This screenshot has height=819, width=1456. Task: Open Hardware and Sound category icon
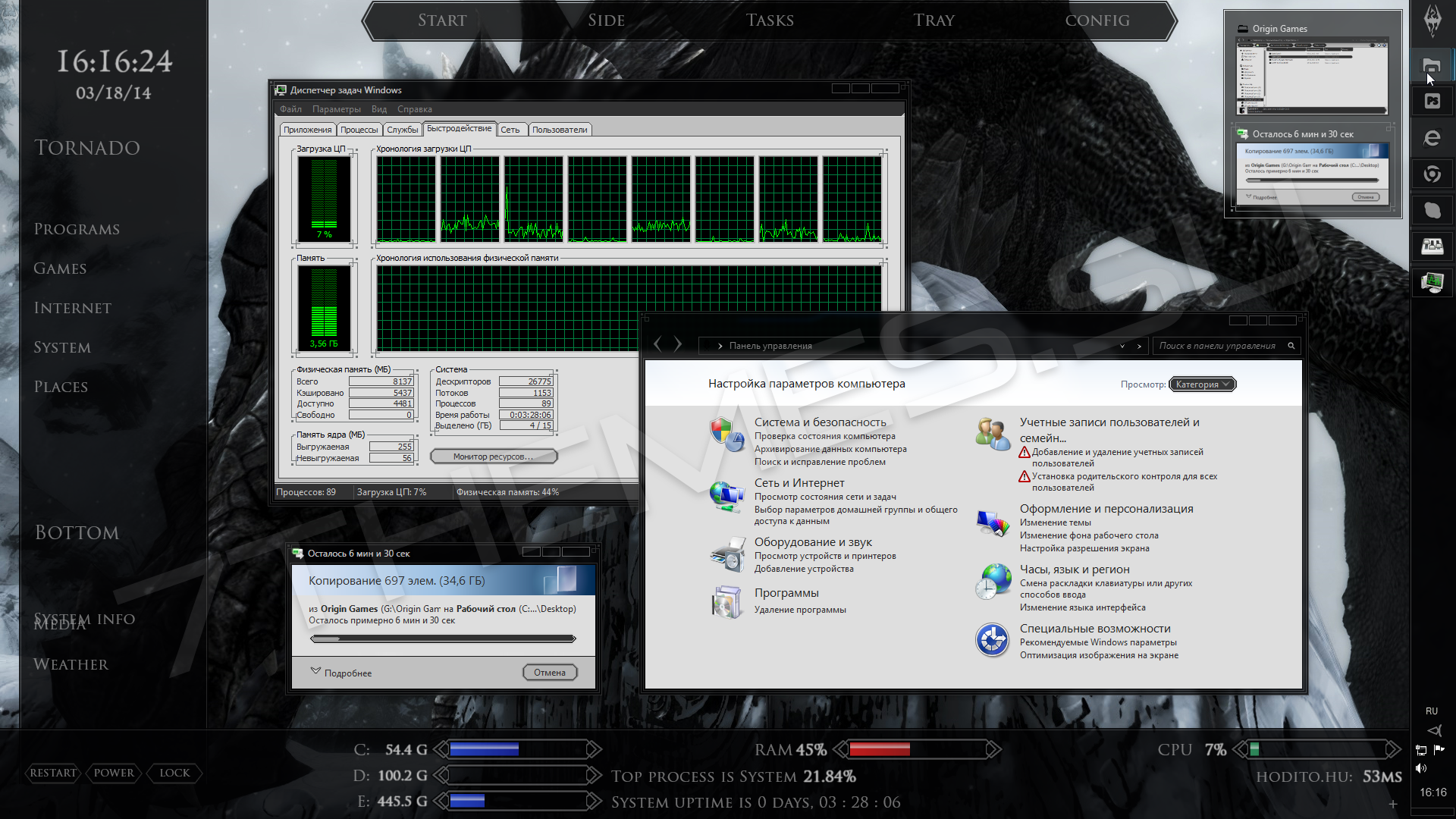click(x=728, y=554)
